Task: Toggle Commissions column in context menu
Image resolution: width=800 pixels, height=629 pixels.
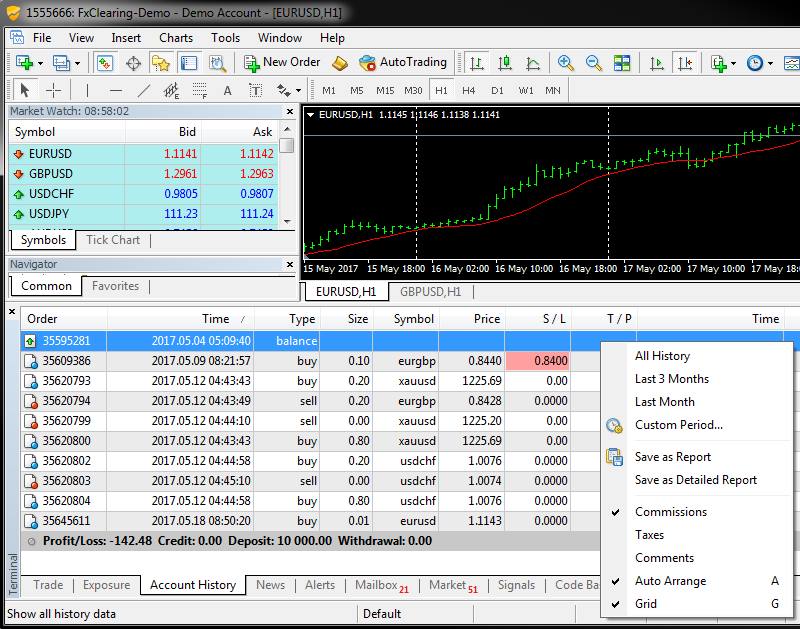Action: point(670,512)
